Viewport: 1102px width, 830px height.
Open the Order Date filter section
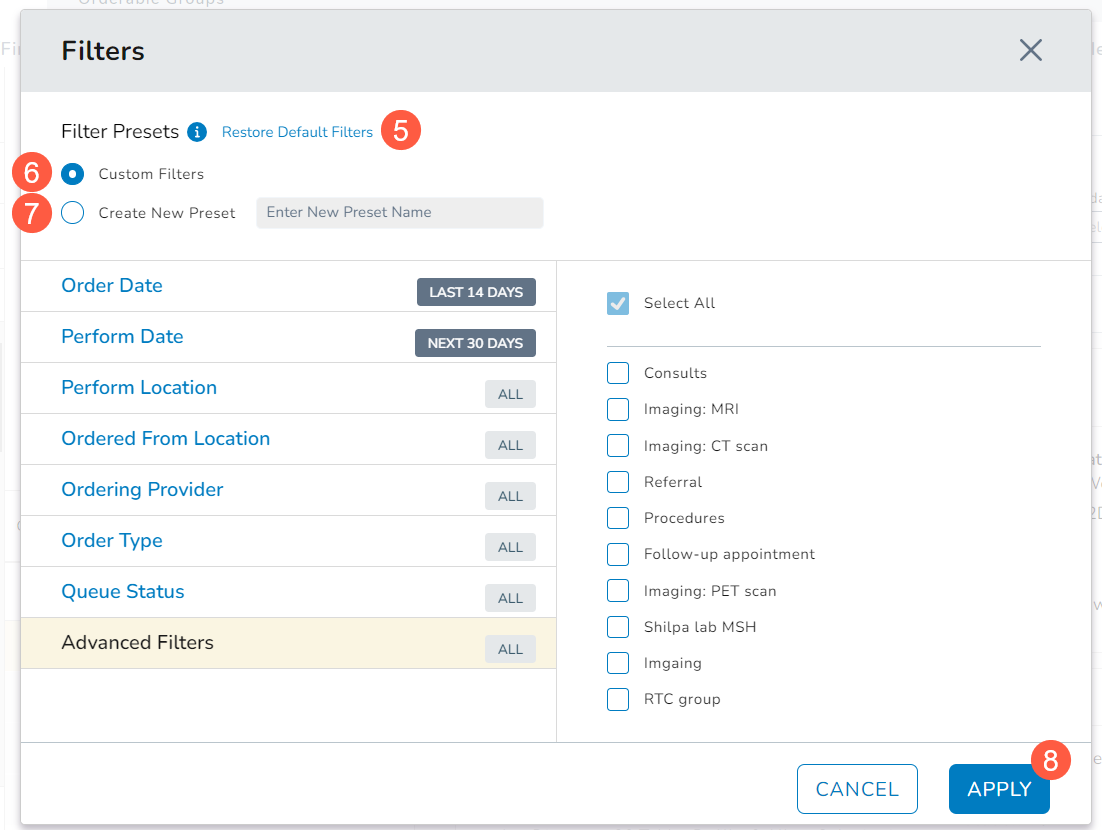112,286
